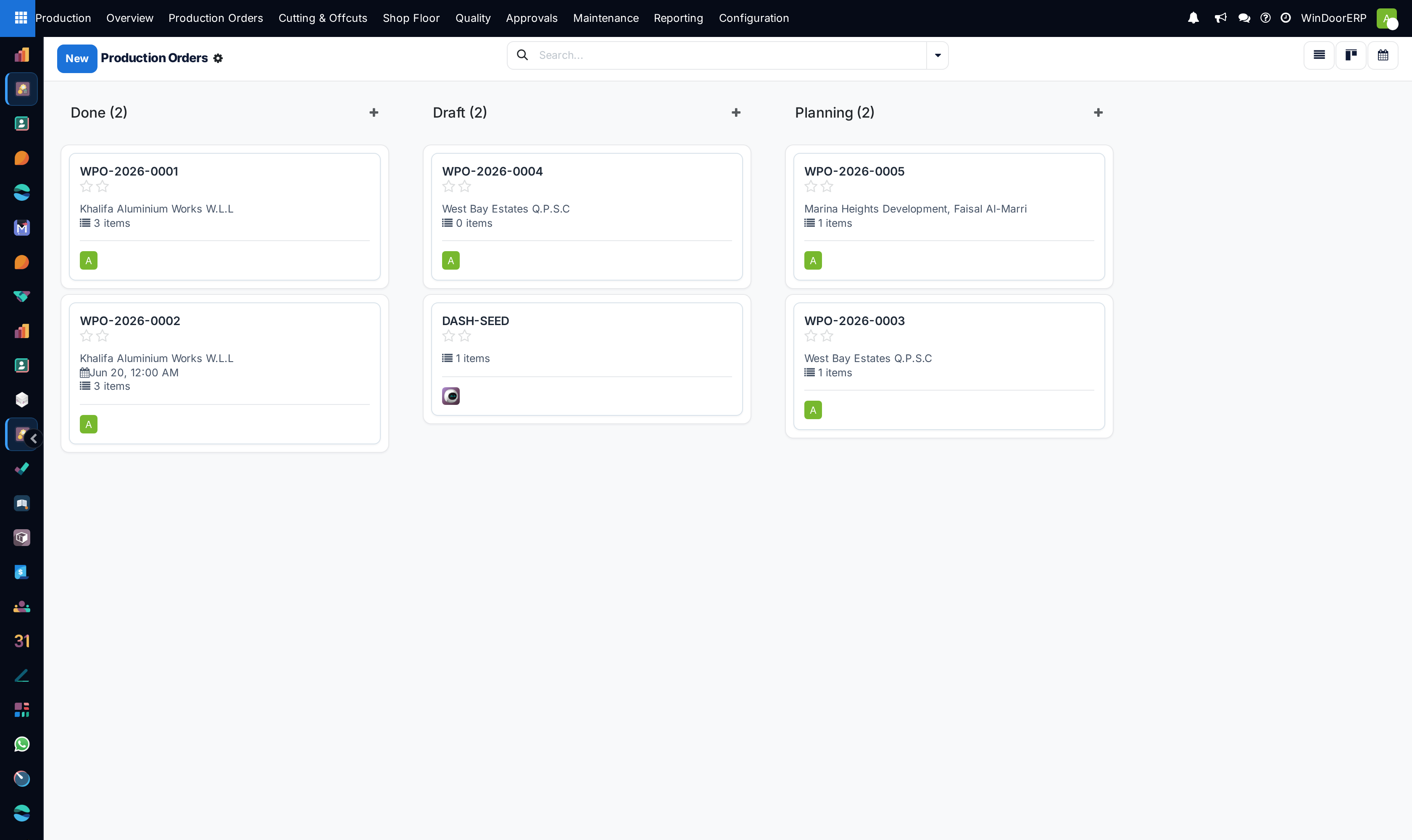
Task: Open the open-book knowledge app
Action: pos(21,503)
